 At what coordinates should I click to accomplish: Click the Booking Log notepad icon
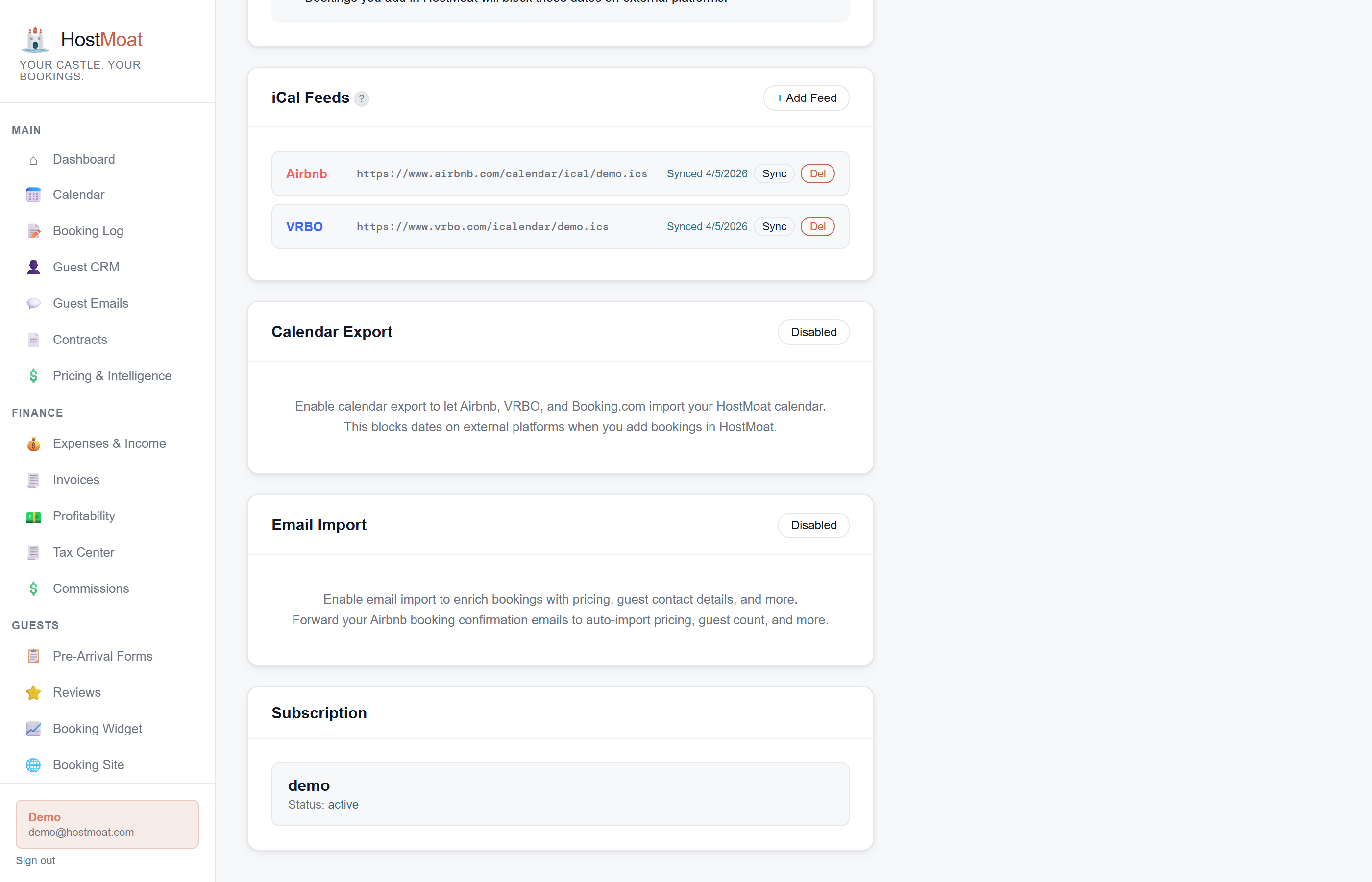(33, 231)
